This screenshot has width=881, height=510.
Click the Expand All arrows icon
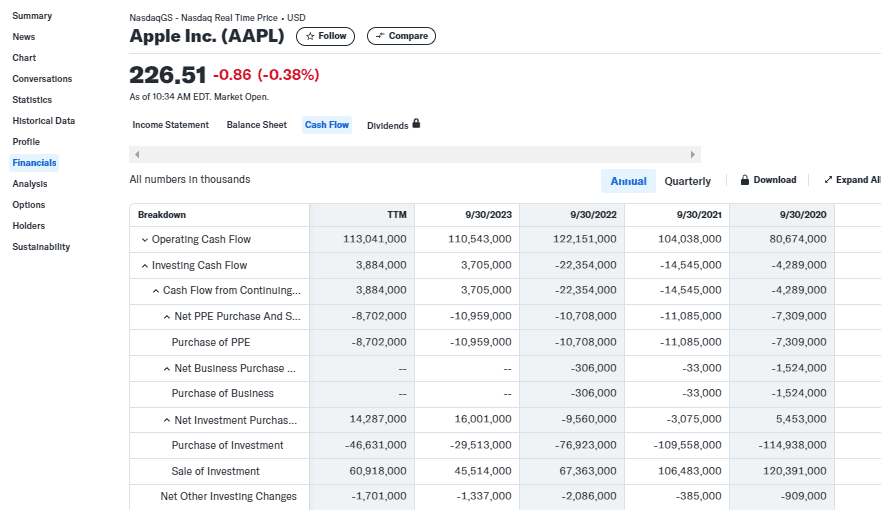pyautogui.click(x=828, y=180)
